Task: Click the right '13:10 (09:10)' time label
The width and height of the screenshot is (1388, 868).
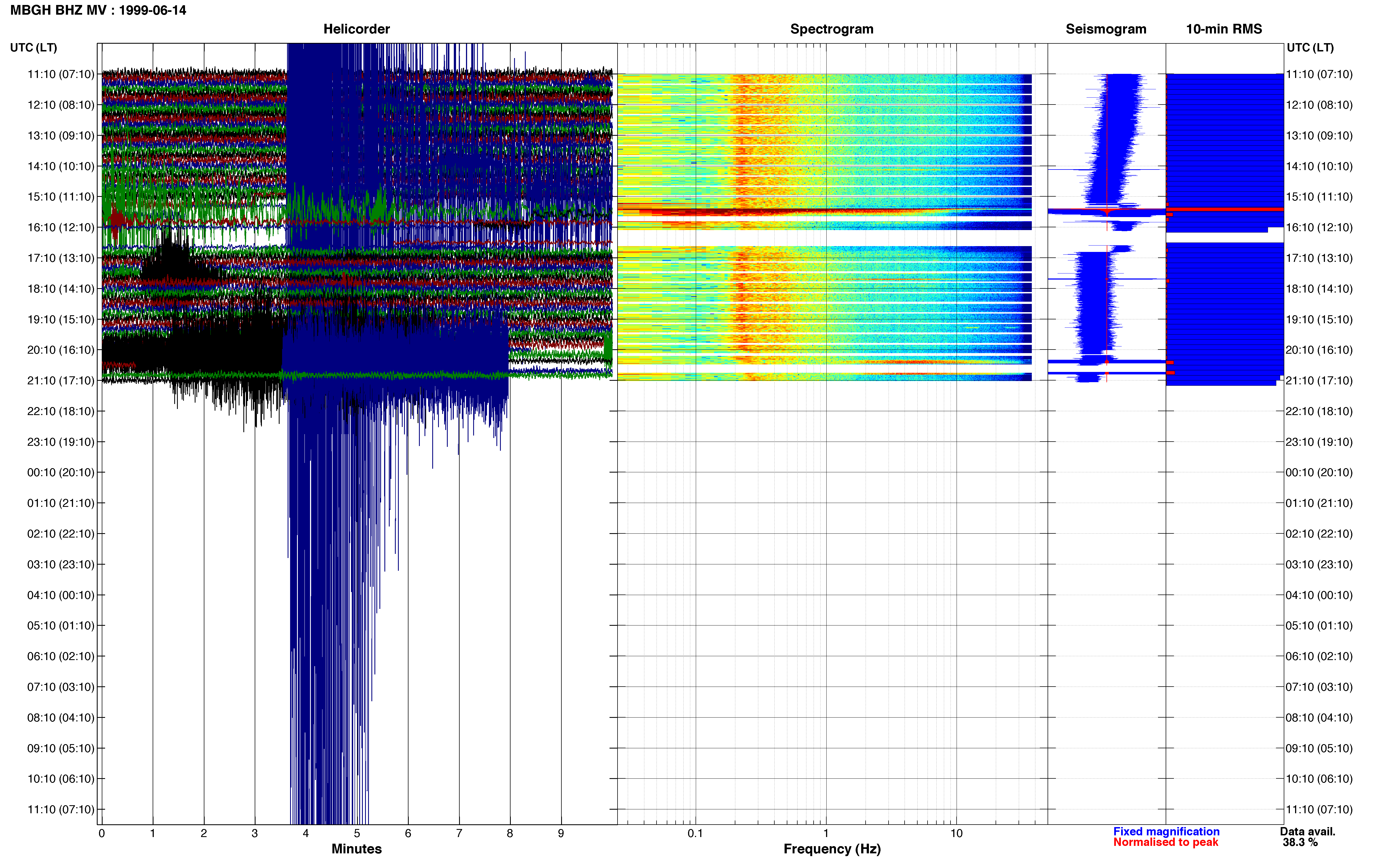Action: (1319, 135)
